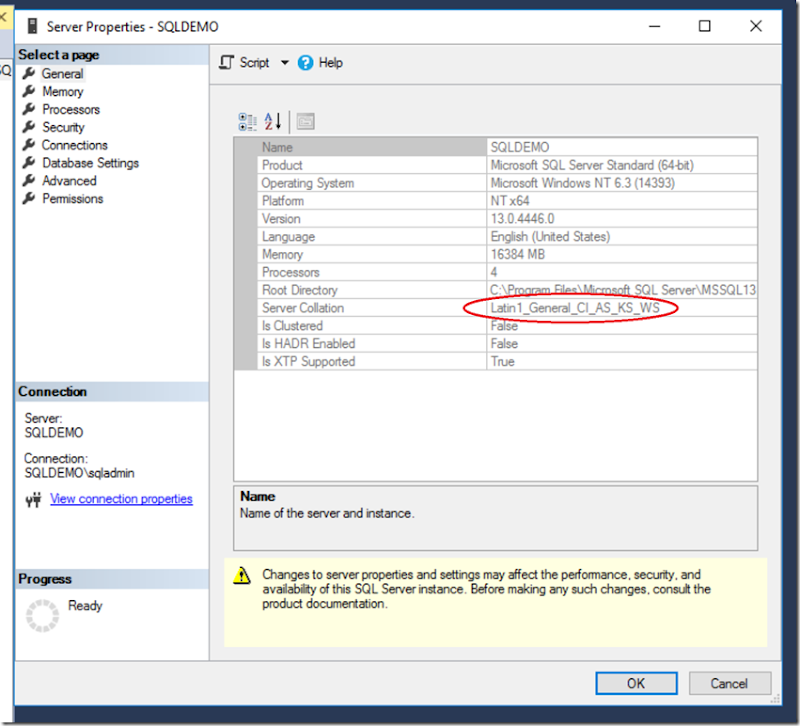Select the Operating System property label

308,183
